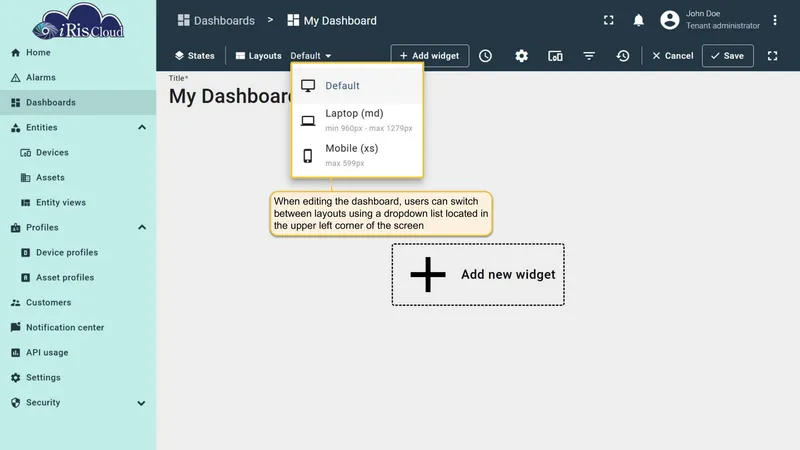The height and width of the screenshot is (450, 800).
Task: Open the Home page from the sidebar
Action: [78, 53]
